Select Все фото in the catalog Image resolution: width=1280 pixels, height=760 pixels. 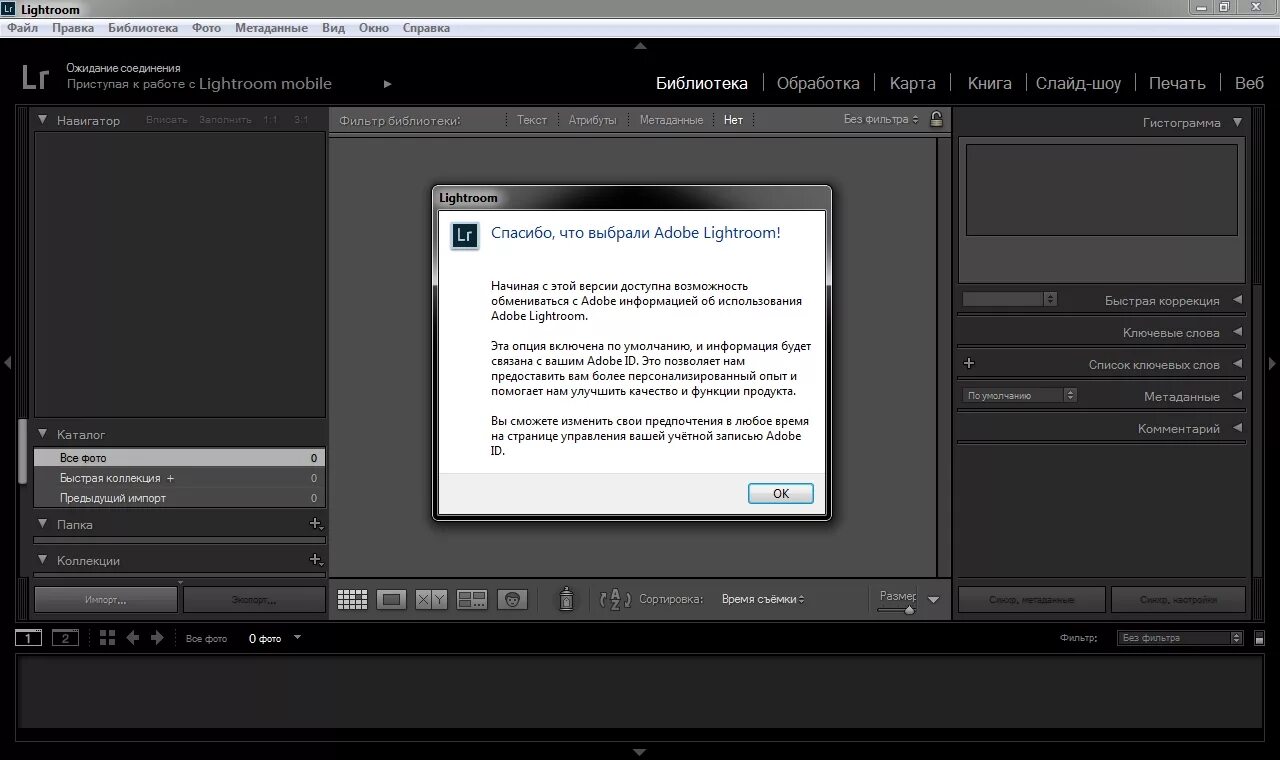(x=179, y=458)
